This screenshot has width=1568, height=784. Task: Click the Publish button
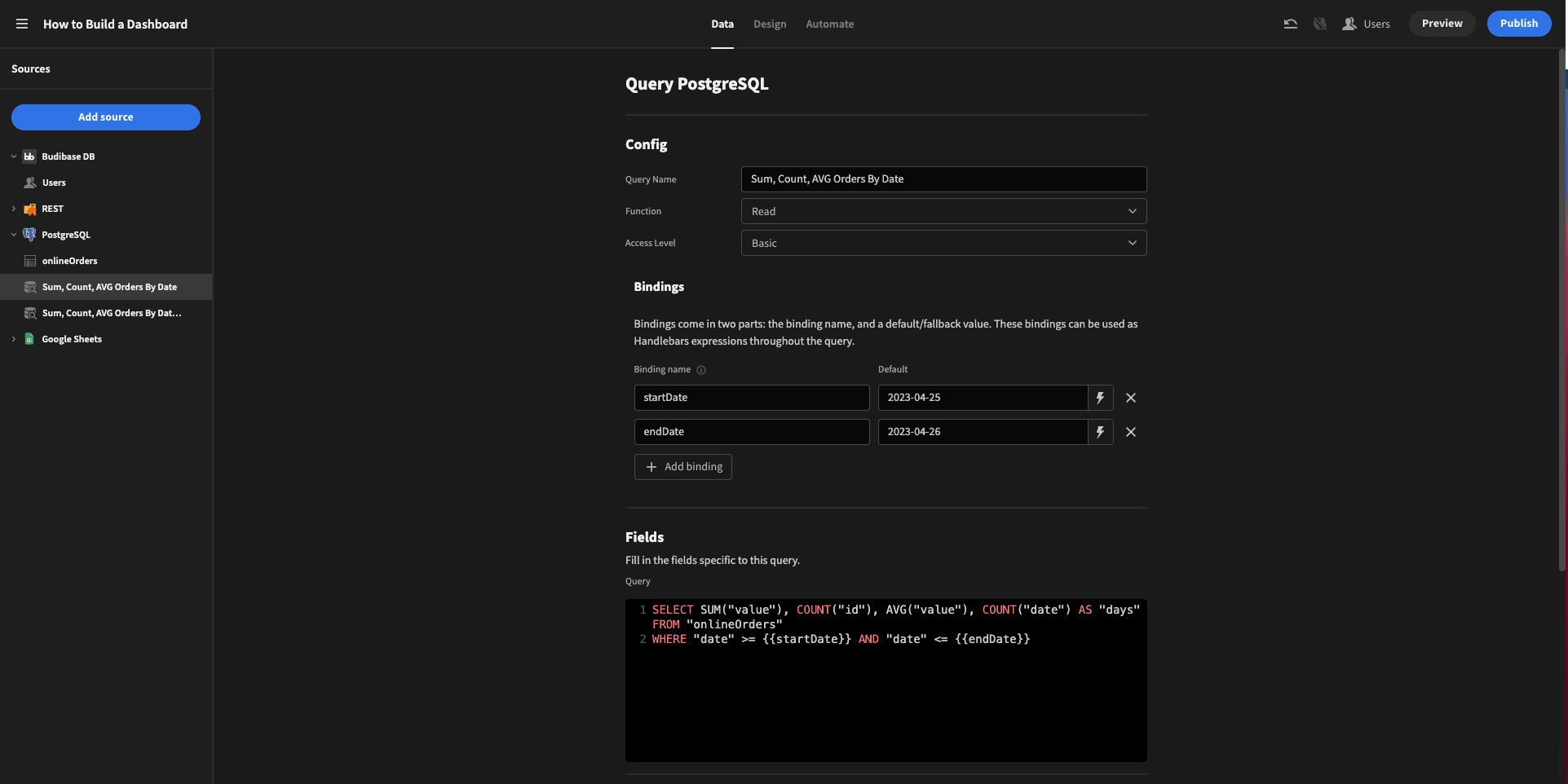point(1518,24)
